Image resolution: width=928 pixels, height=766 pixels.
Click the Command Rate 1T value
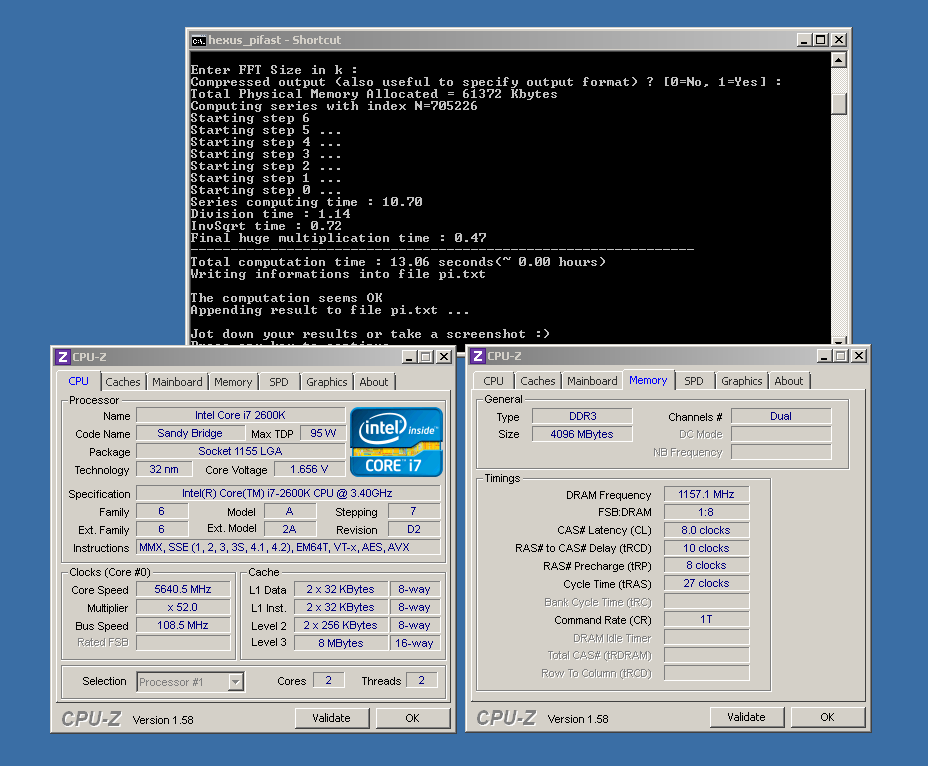[707, 619]
